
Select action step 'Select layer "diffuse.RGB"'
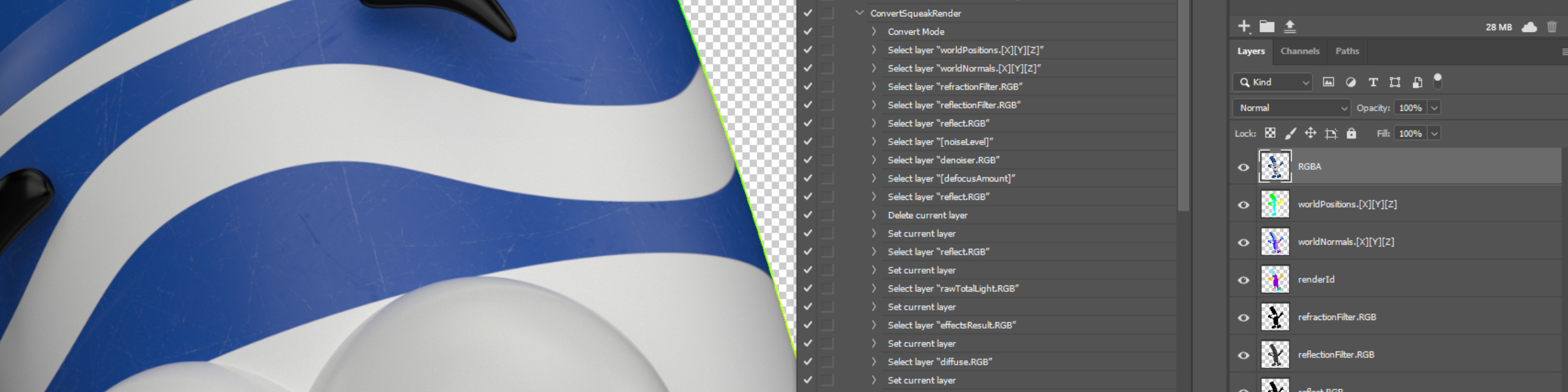tap(939, 362)
